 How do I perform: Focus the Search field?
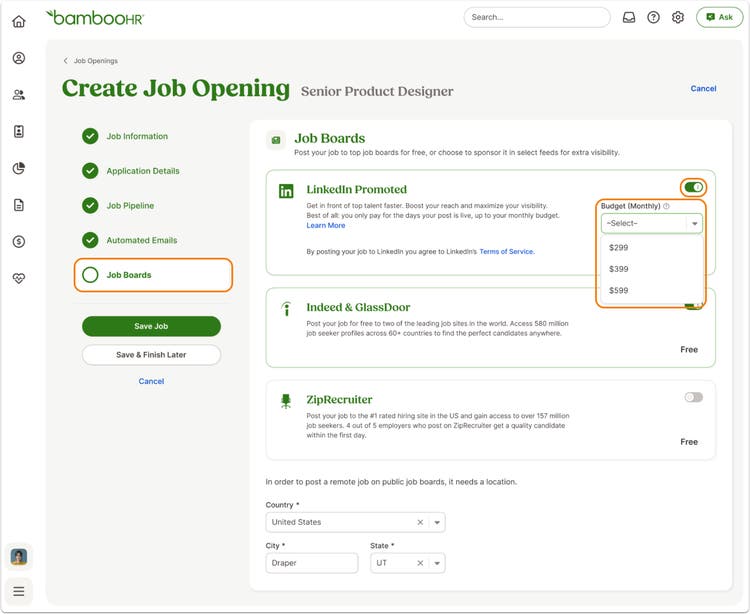coord(537,17)
